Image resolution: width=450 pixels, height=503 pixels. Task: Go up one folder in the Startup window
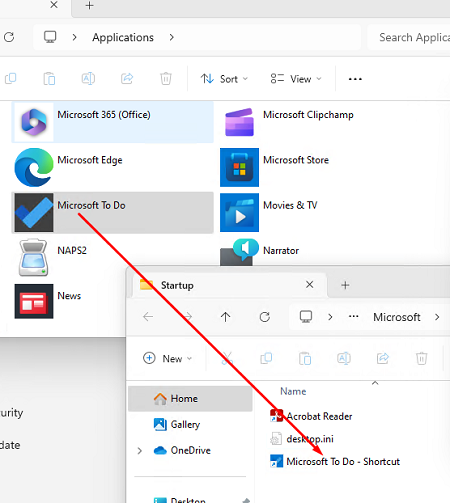(226, 317)
